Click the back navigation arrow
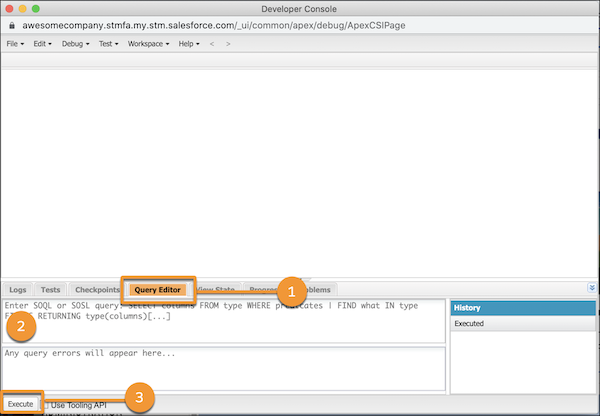 pos(211,44)
